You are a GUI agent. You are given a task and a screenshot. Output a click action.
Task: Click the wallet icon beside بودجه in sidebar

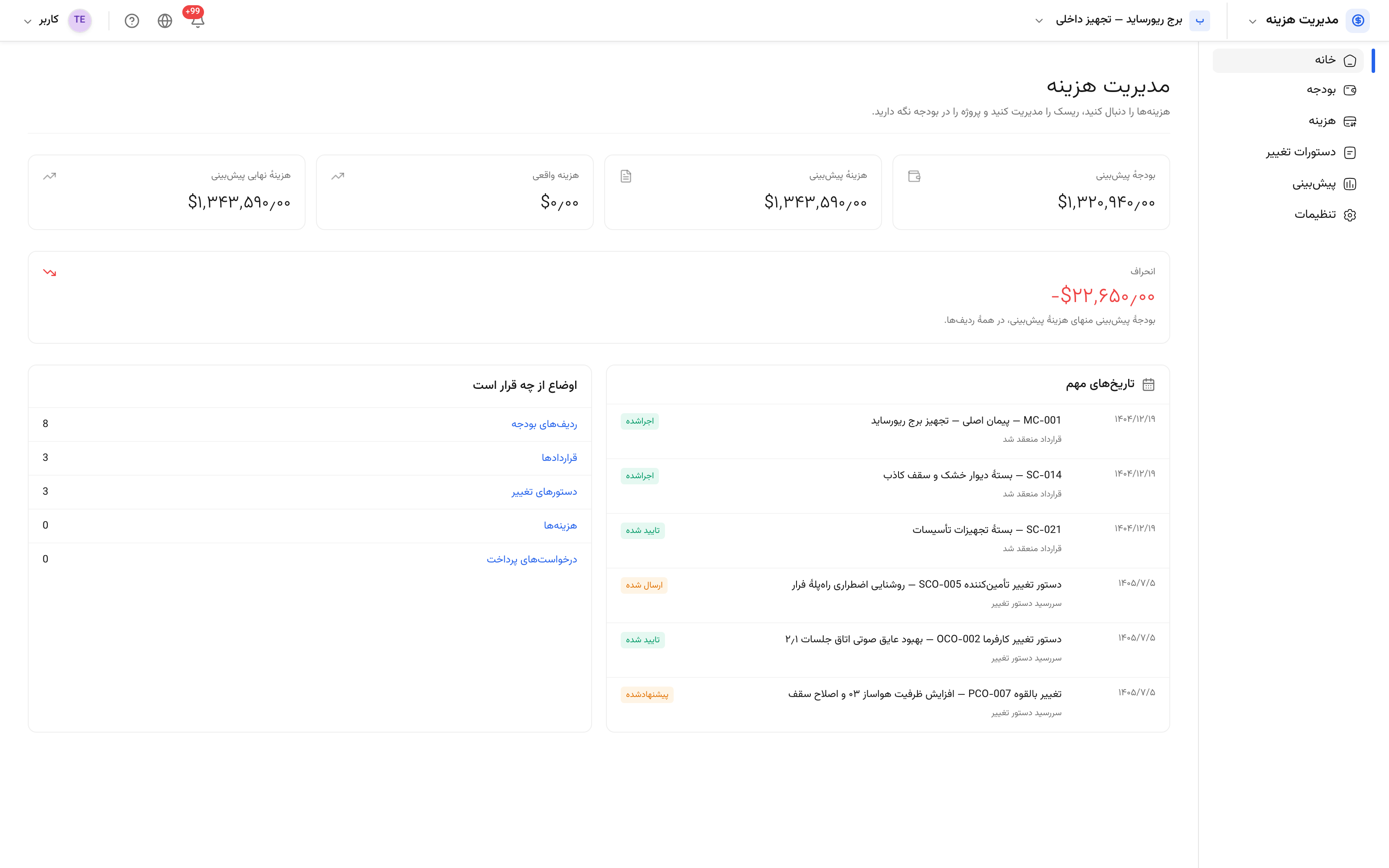pos(1350,90)
